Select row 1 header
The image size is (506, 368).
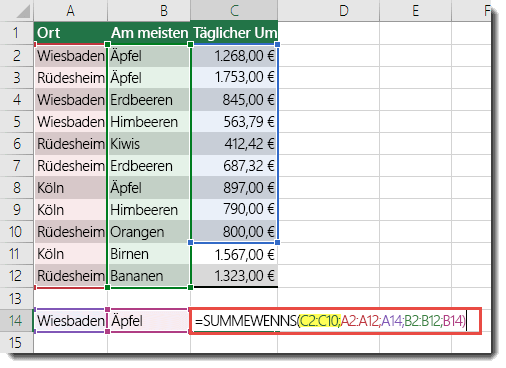click(x=17, y=33)
